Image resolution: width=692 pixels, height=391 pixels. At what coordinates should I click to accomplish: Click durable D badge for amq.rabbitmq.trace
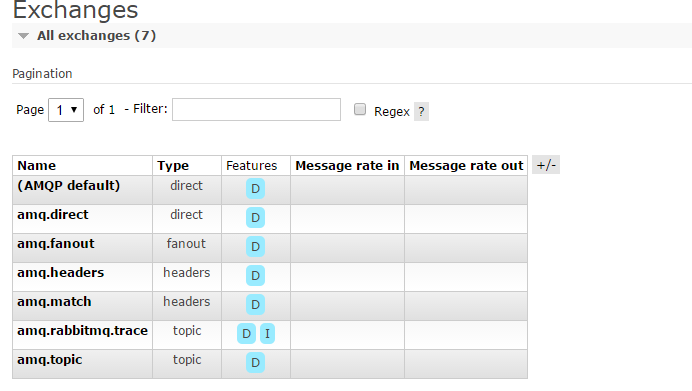click(246, 334)
